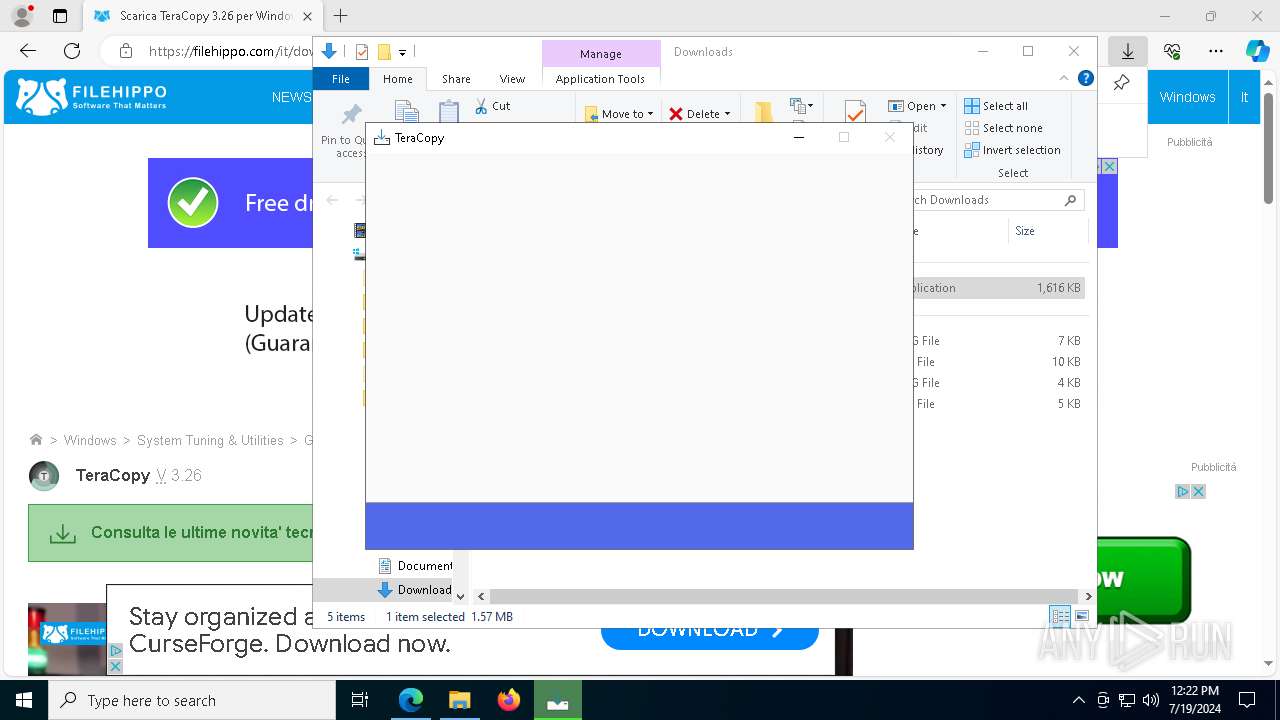Click the FileHippo logo
The width and height of the screenshot is (1280, 720).
[92, 97]
